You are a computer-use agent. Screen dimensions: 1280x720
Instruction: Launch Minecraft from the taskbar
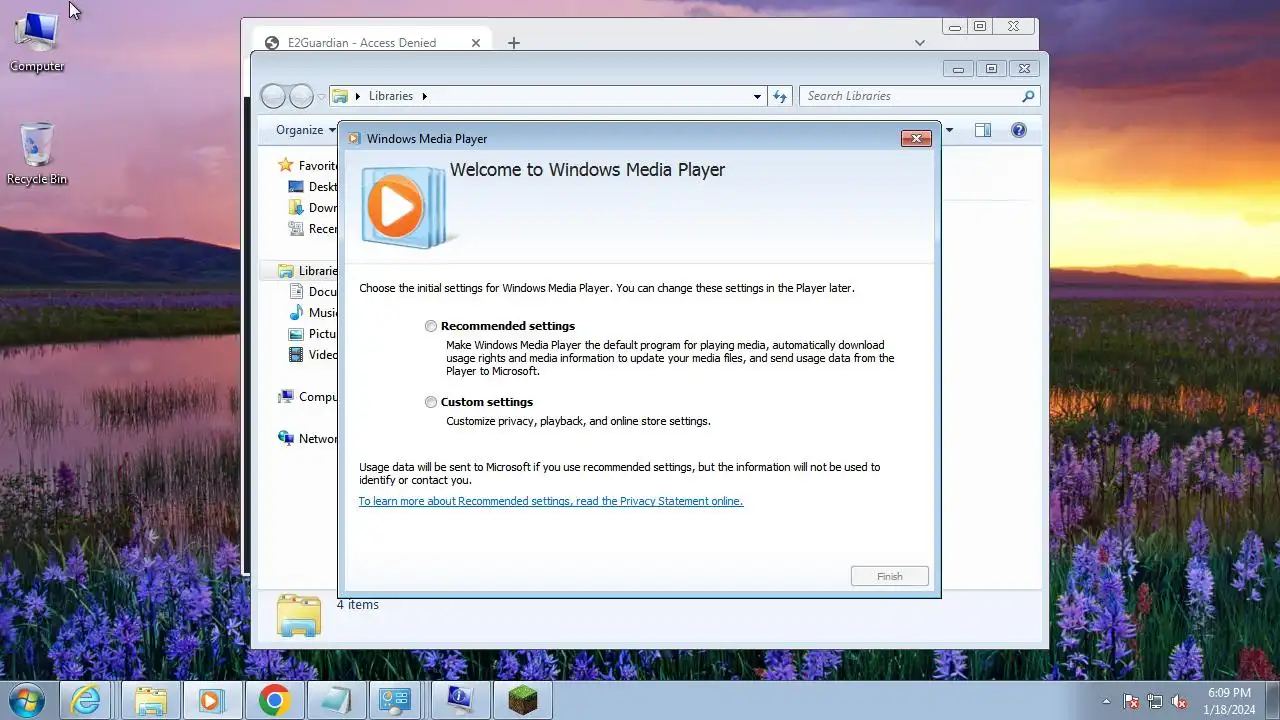523,700
